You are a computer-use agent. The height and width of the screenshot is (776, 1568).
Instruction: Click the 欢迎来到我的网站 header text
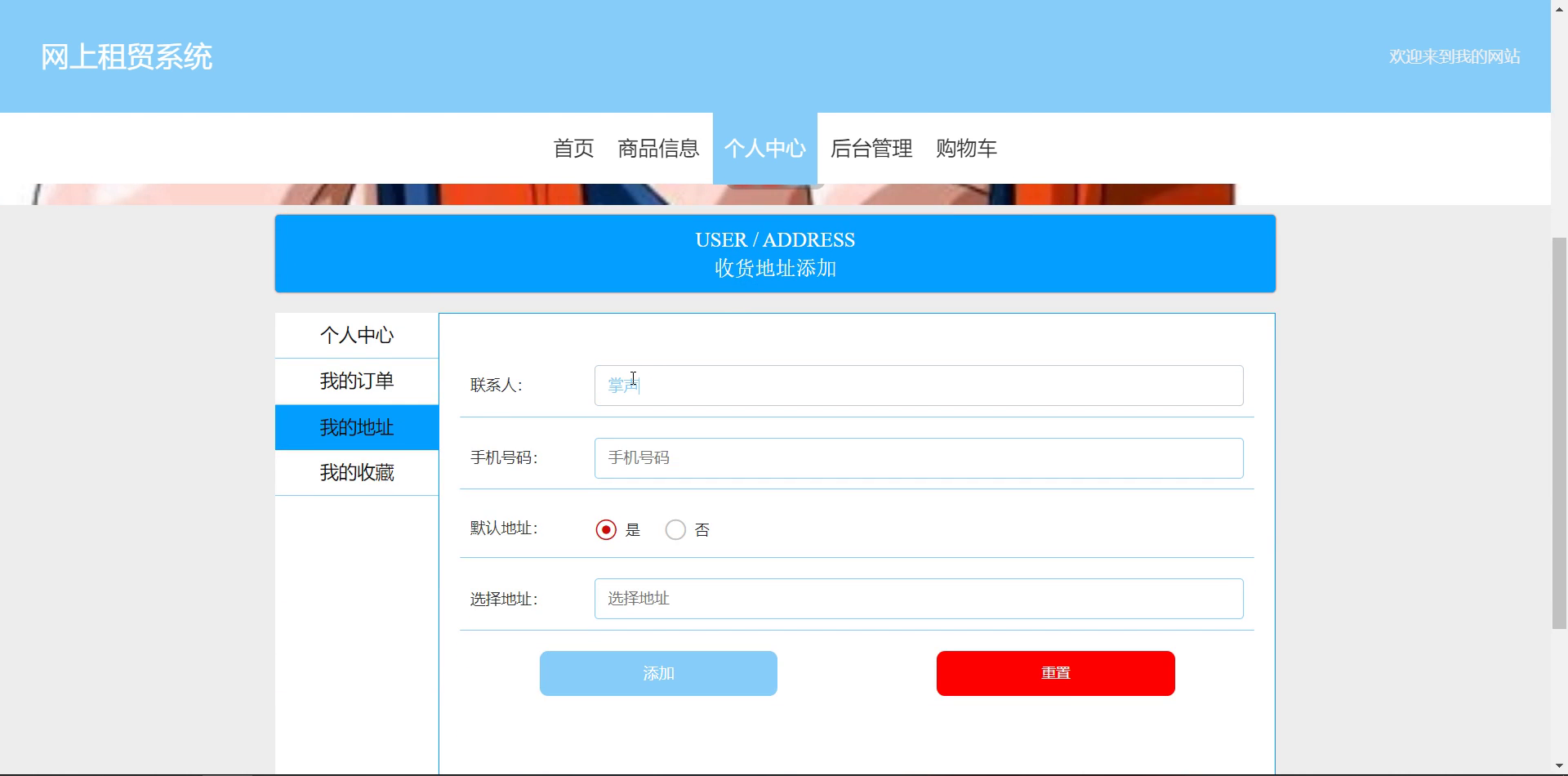1454,56
